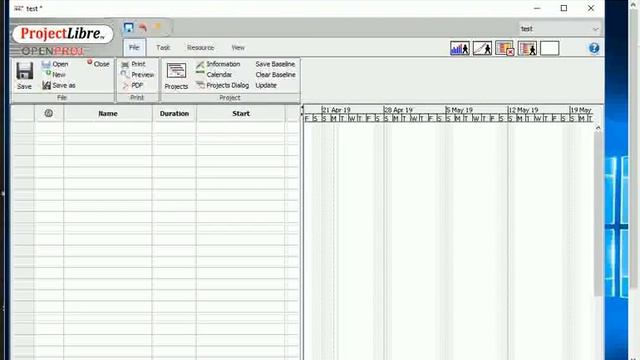Screen dimensions: 640x360
Task: Click the Preview magnifier icon
Action: 125,74
